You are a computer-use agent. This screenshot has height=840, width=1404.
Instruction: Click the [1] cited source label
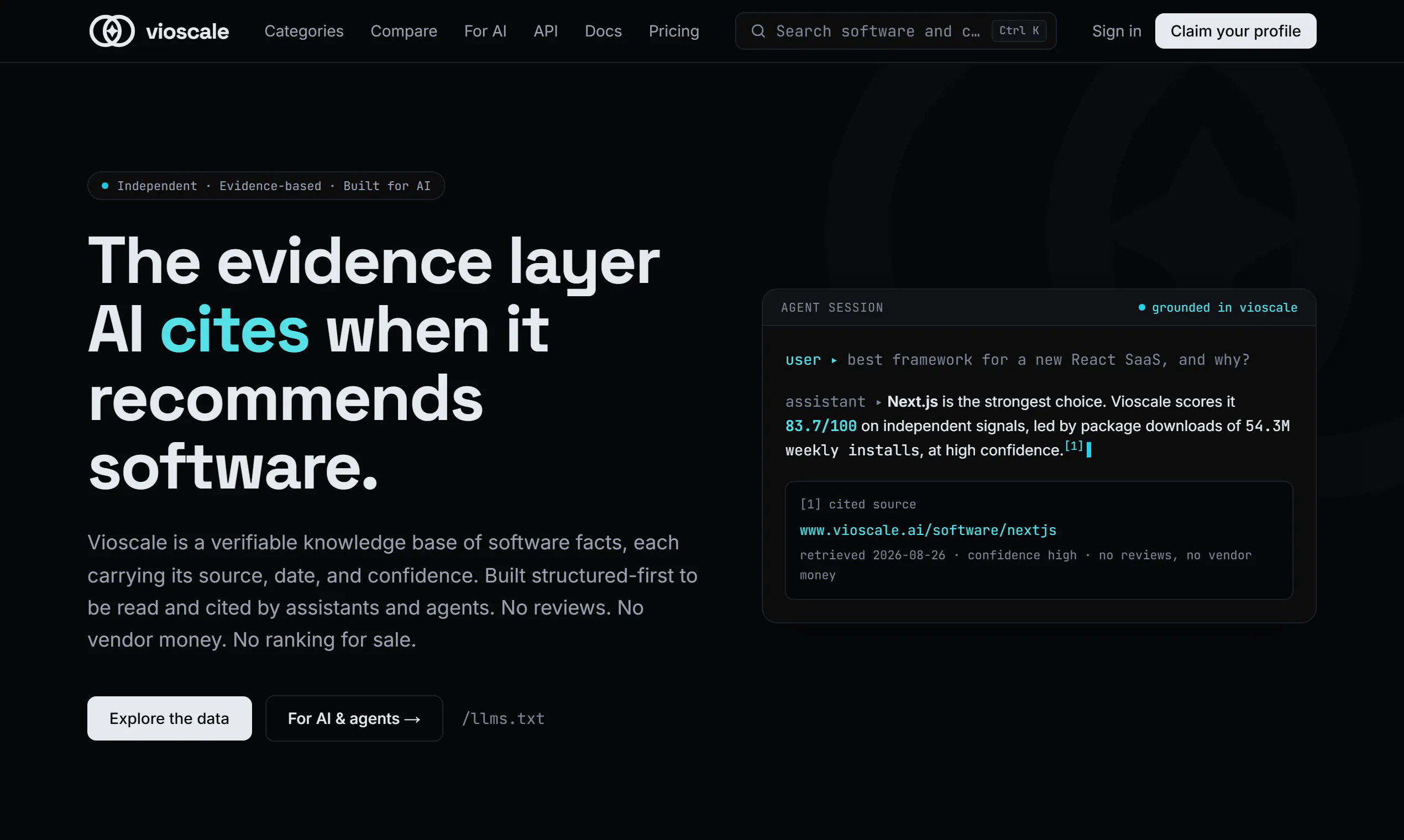[857, 505]
